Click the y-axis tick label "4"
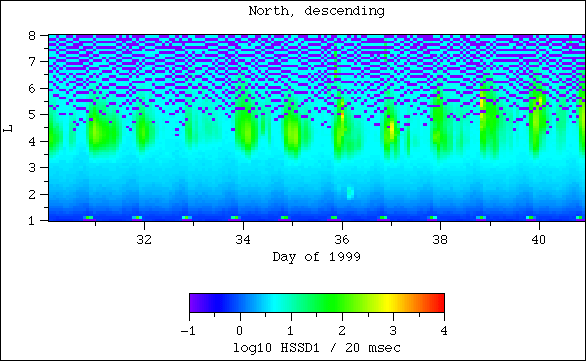 point(32,142)
